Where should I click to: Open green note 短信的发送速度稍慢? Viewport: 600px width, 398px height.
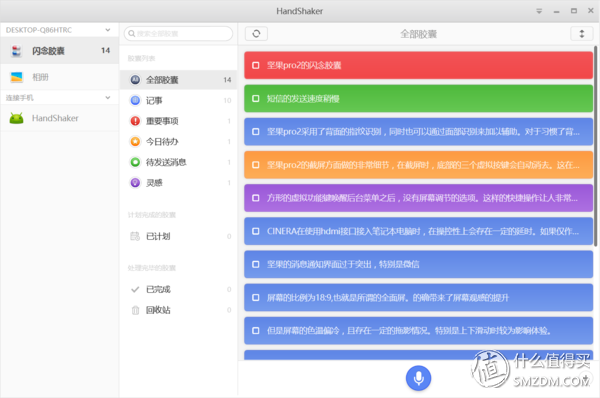[x=418, y=99]
